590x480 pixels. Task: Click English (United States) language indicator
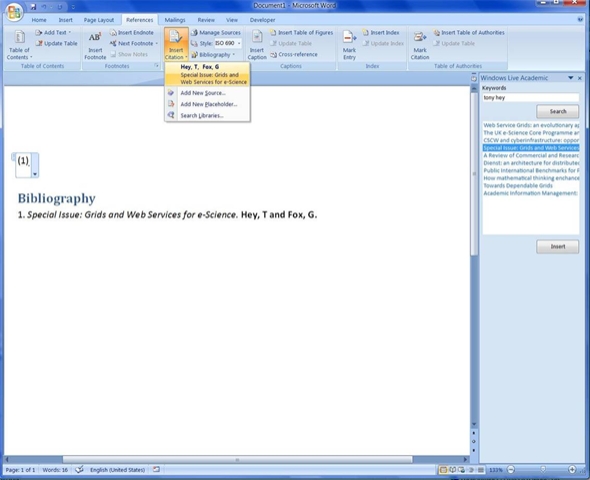pos(117,470)
